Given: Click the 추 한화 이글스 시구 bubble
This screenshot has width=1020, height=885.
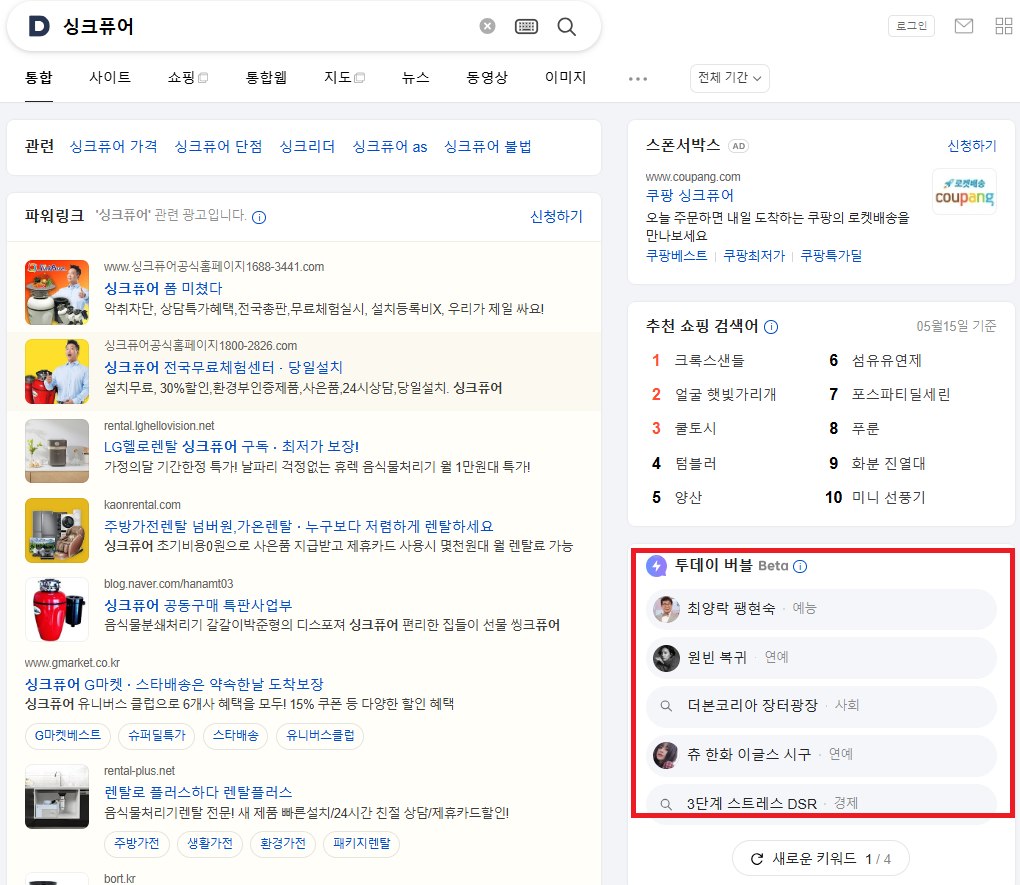Looking at the screenshot, I should click(821, 755).
